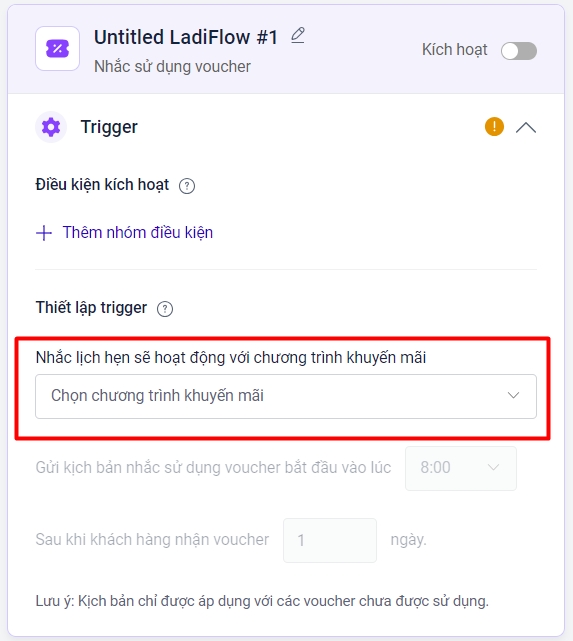Collapse the Trigger section with chevron
Screen dimensions: 573x641
(526, 128)
